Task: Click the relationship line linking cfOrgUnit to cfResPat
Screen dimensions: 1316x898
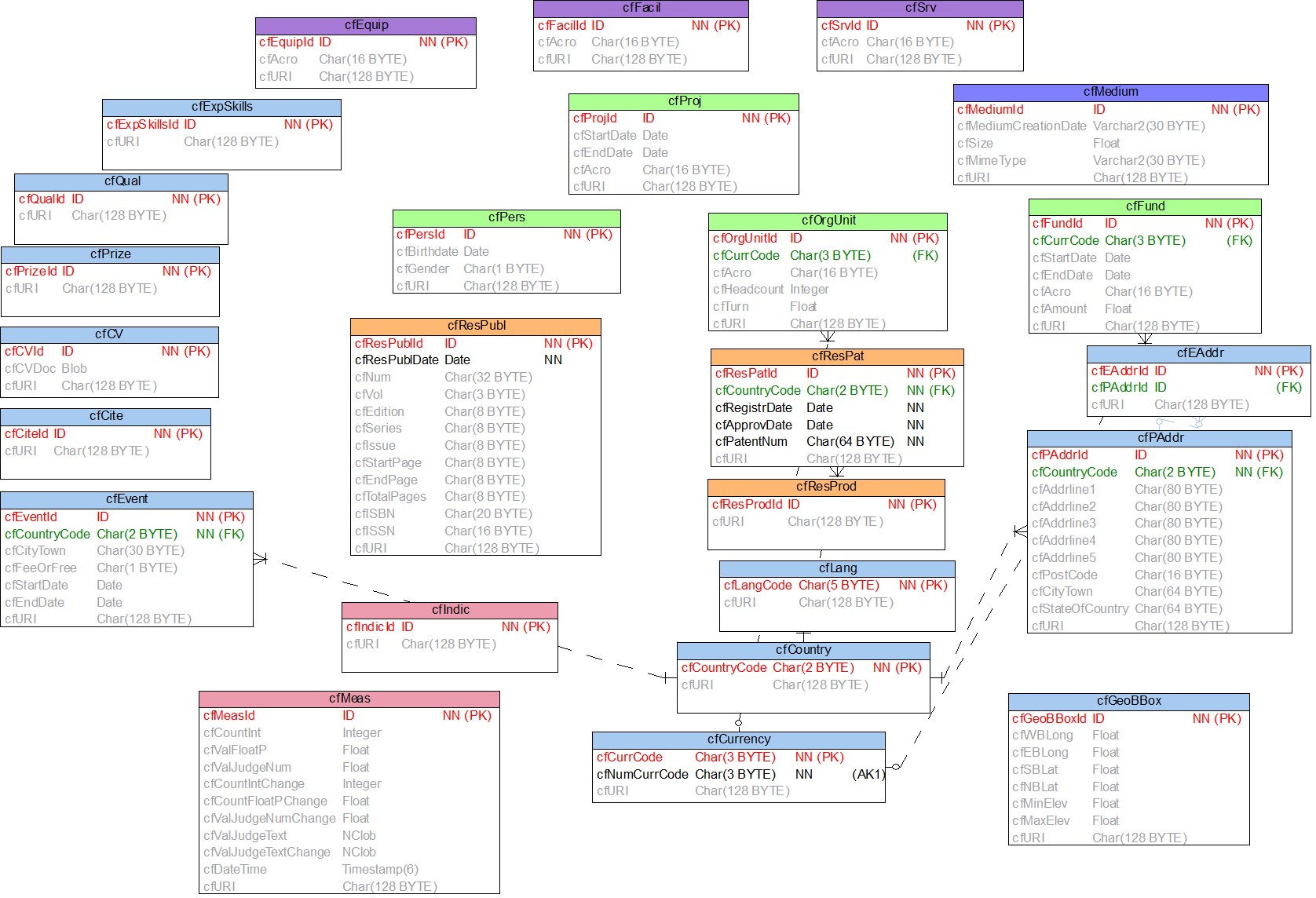Action: click(x=828, y=338)
